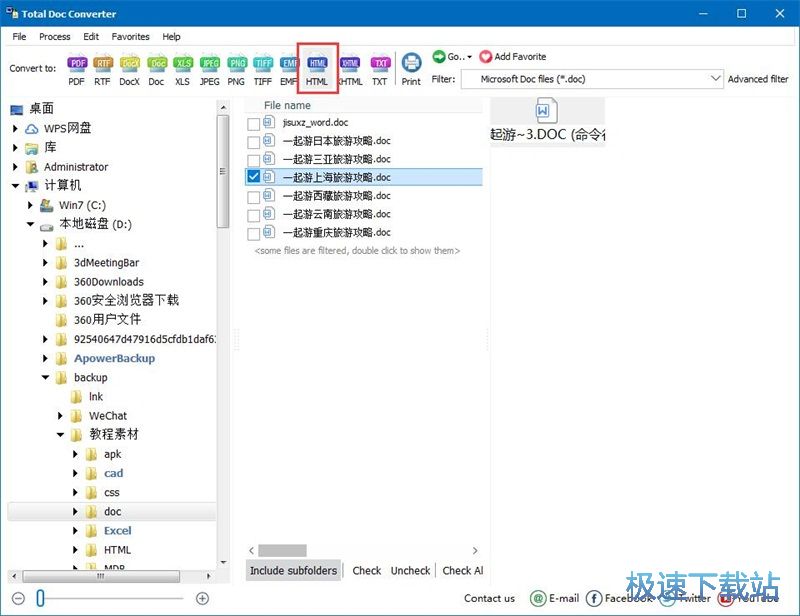This screenshot has width=800, height=616.
Task: Open the Microsoft Doc files filter dropdown
Action: pyautogui.click(x=716, y=78)
